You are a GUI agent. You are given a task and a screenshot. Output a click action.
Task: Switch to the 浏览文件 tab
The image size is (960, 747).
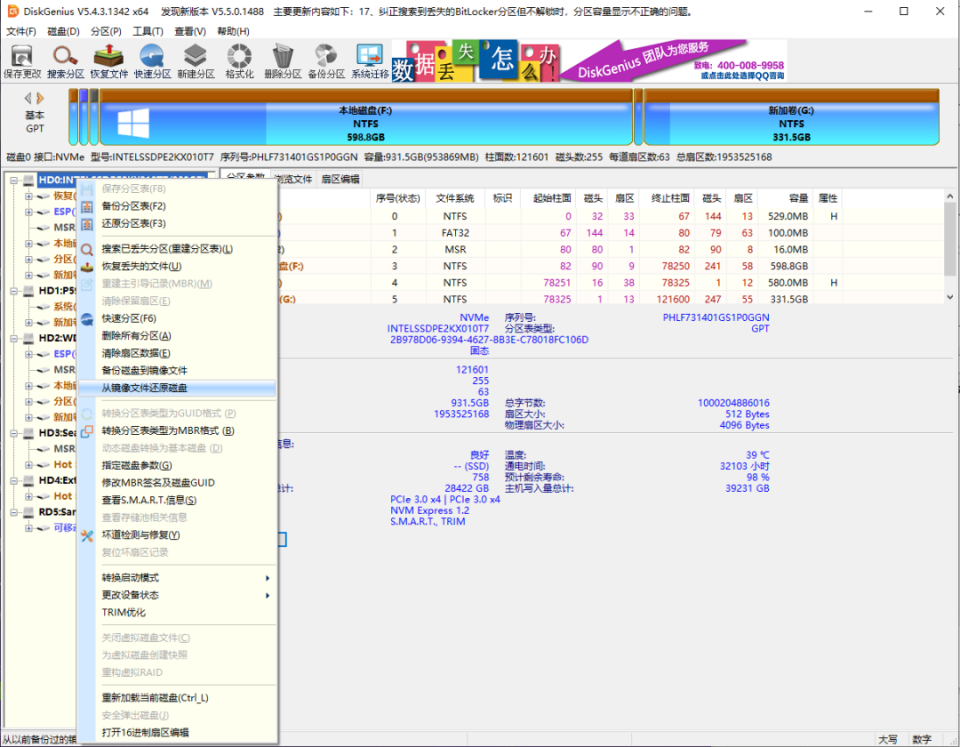(x=293, y=179)
